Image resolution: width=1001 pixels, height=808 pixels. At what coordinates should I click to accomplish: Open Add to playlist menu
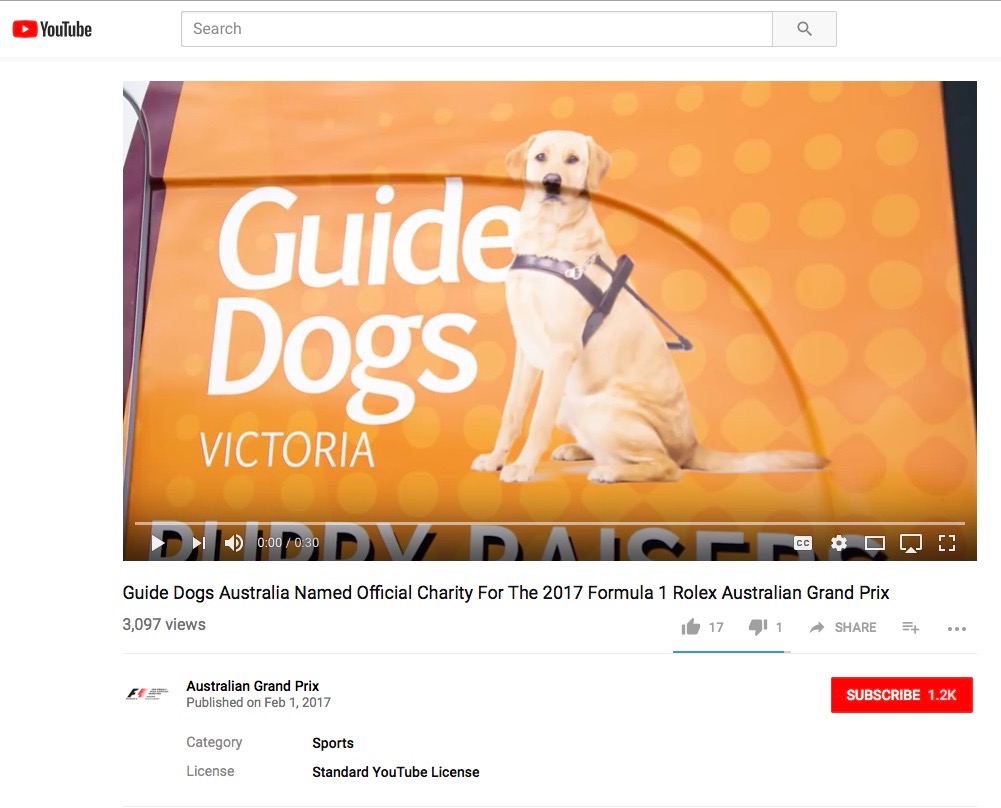point(910,628)
